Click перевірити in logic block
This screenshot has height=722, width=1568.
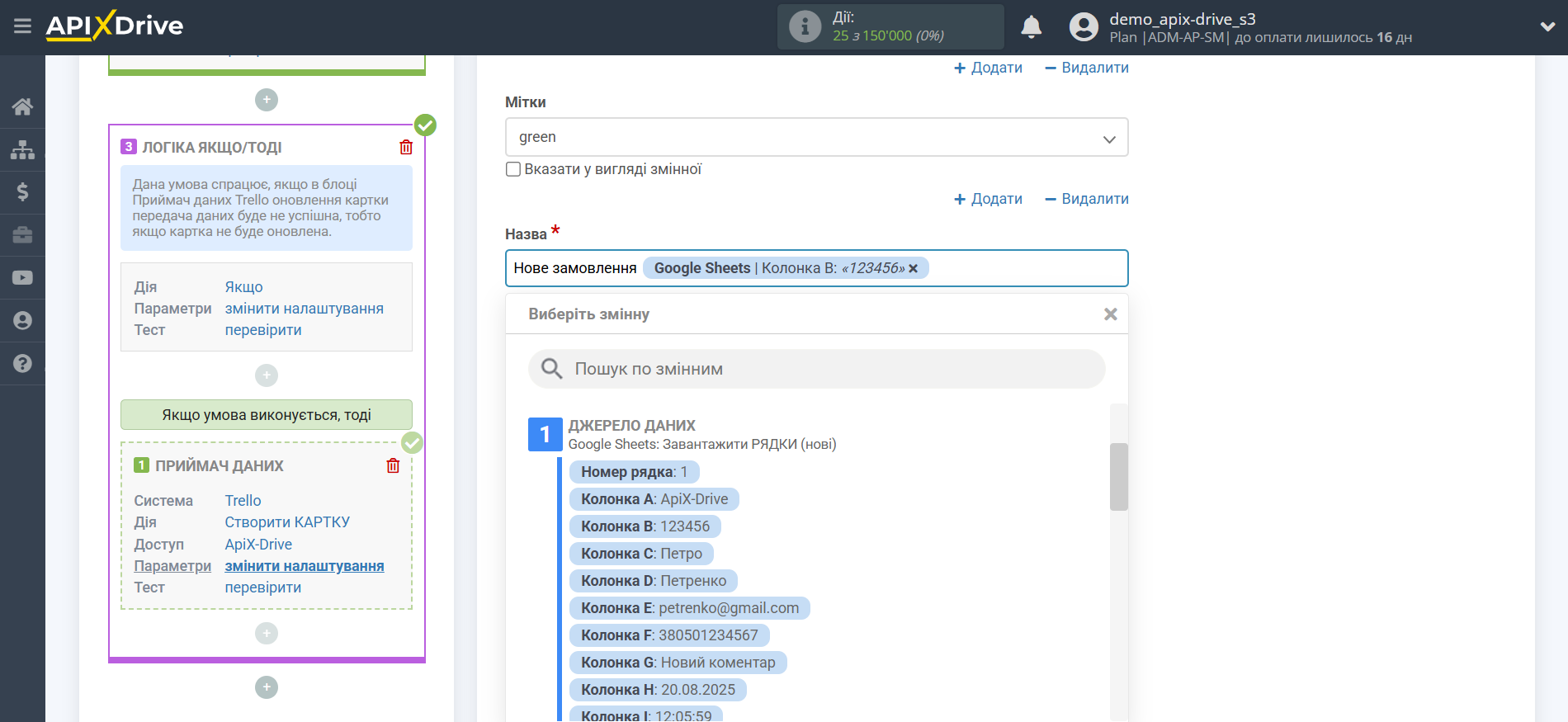[x=262, y=330]
